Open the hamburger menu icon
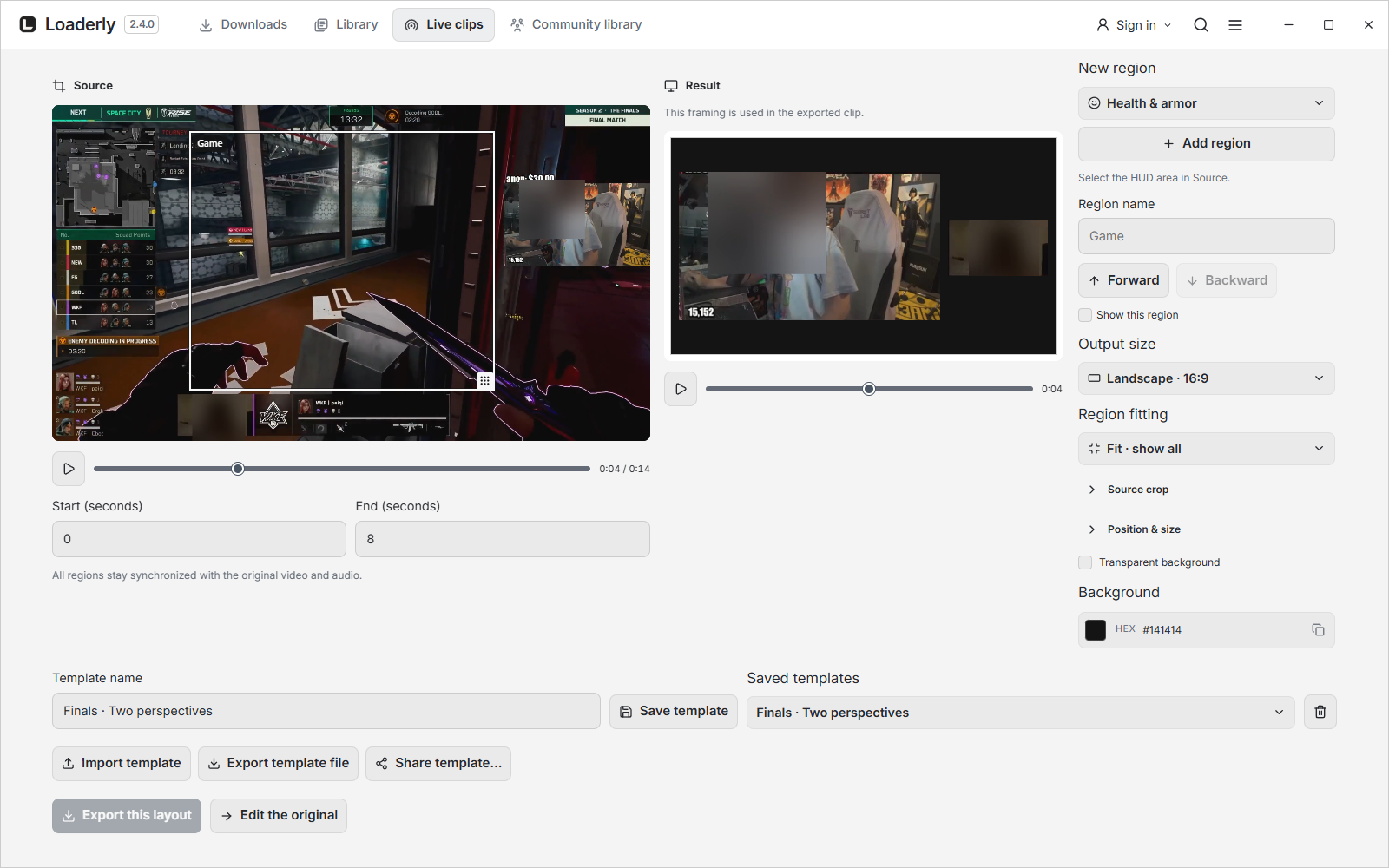Screen dimensions: 1389x868 click(1235, 25)
